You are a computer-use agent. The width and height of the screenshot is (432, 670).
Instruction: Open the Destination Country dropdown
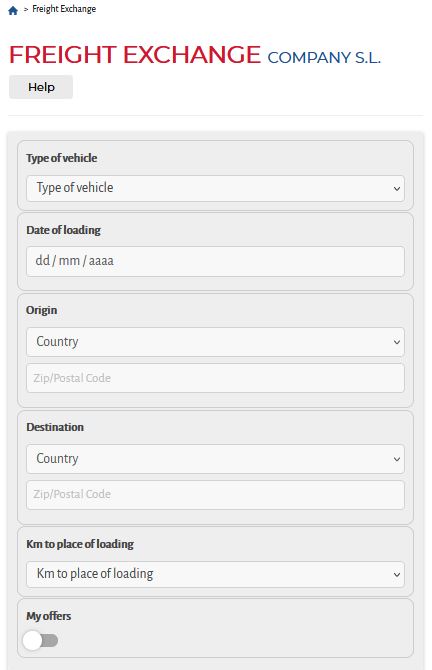pos(215,459)
